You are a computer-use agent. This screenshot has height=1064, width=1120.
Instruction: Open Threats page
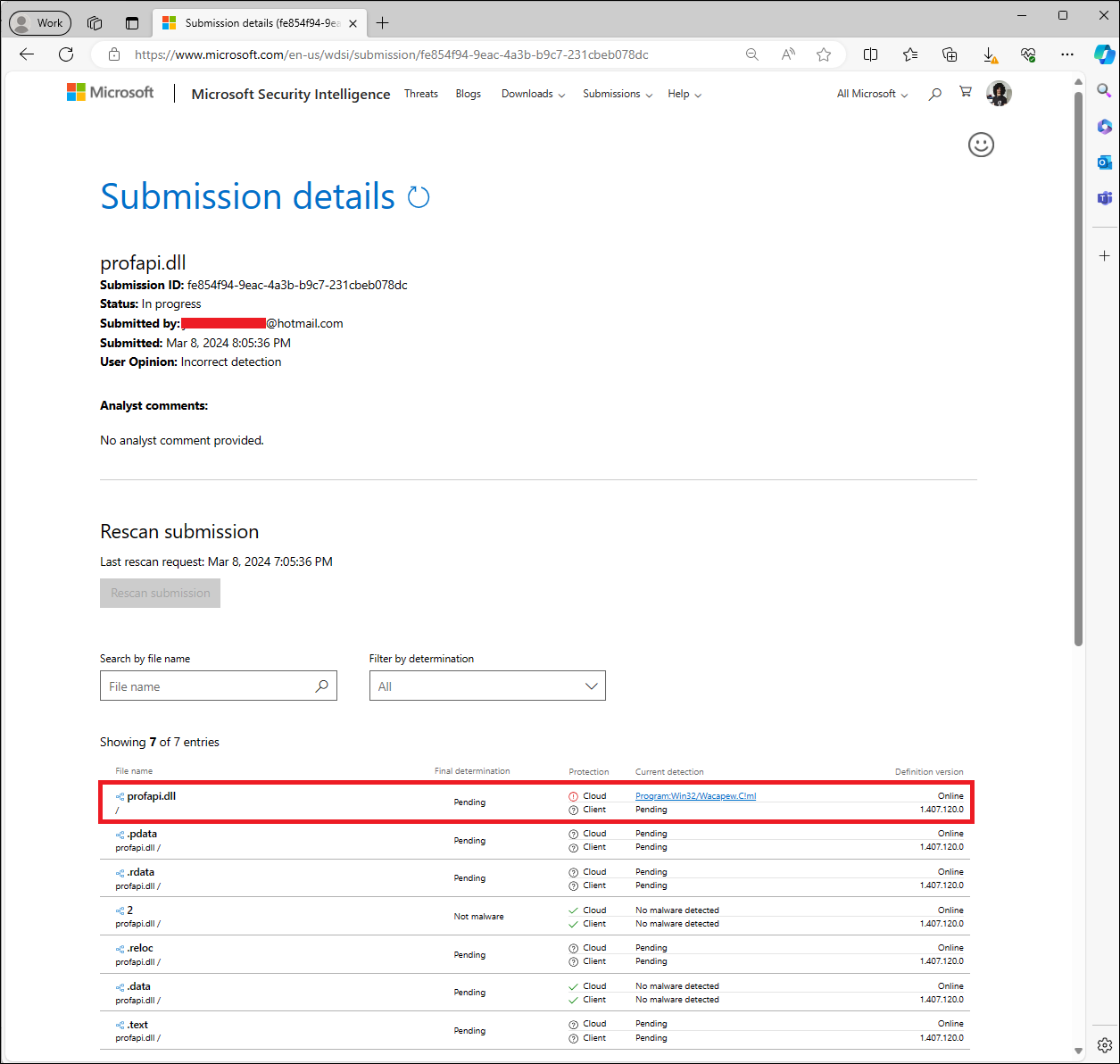pyautogui.click(x=421, y=94)
